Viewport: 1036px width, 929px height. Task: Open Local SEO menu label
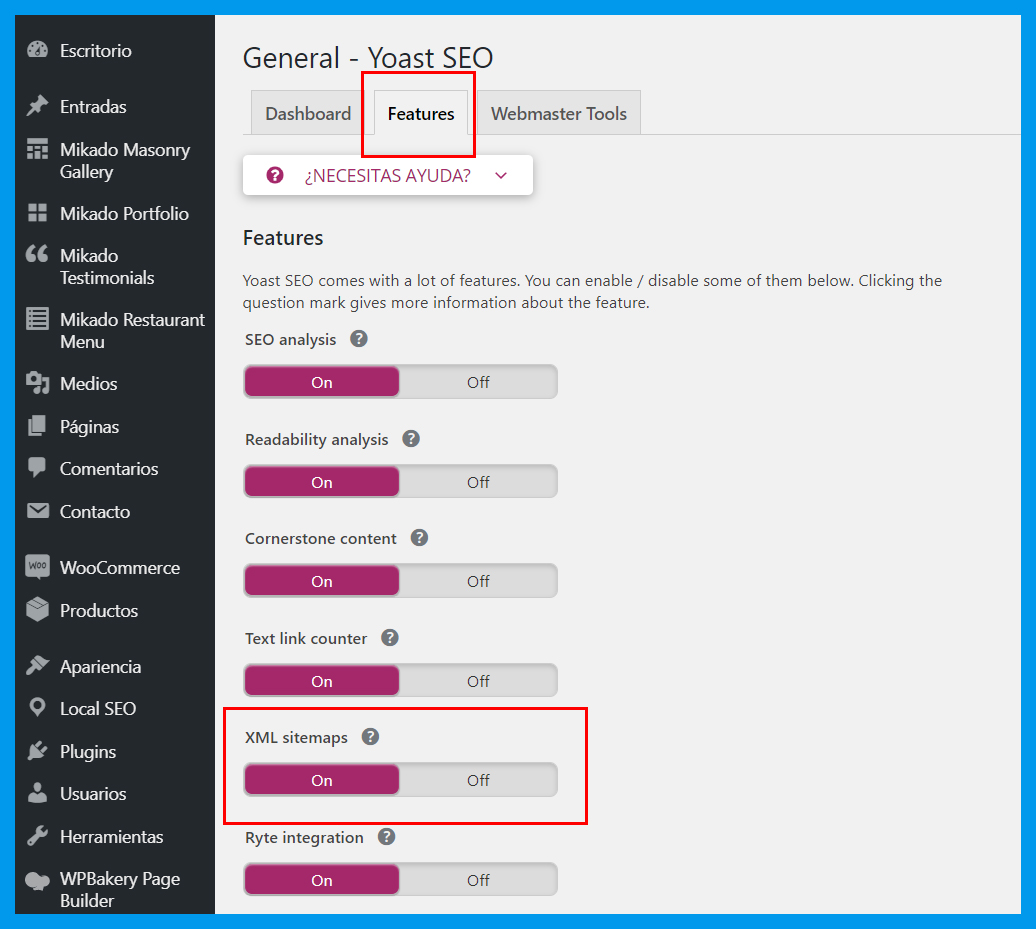(98, 708)
